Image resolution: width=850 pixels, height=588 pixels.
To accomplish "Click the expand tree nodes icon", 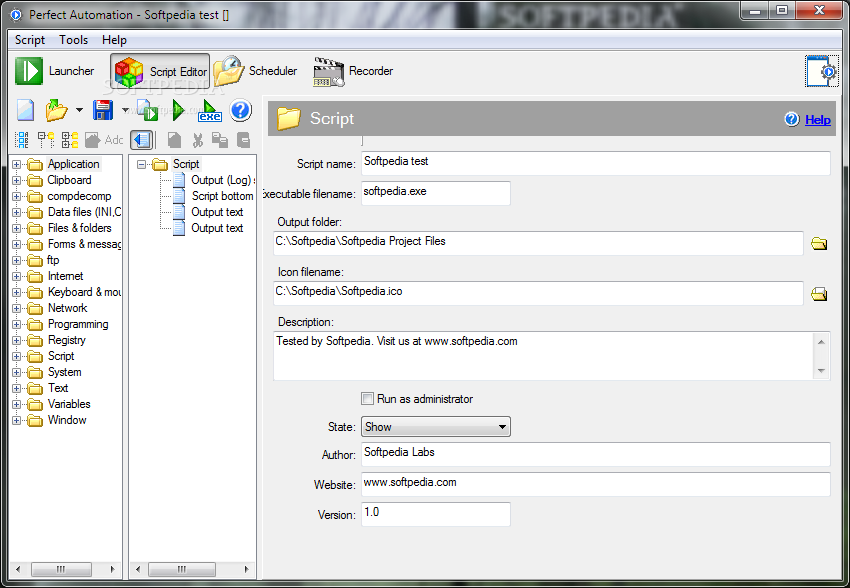I will (x=69, y=140).
